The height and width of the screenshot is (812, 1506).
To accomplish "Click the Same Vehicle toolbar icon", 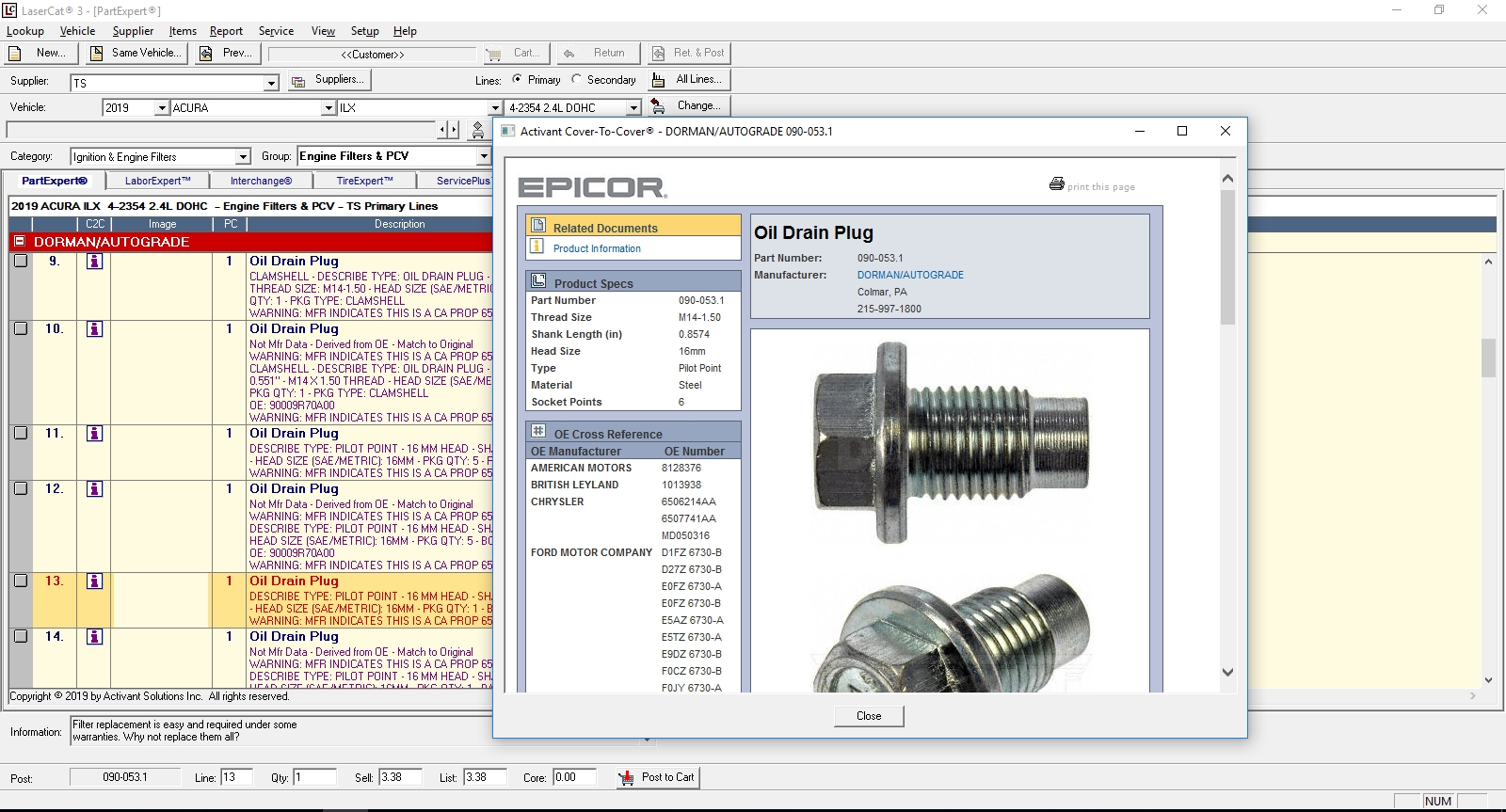I will tap(96, 54).
